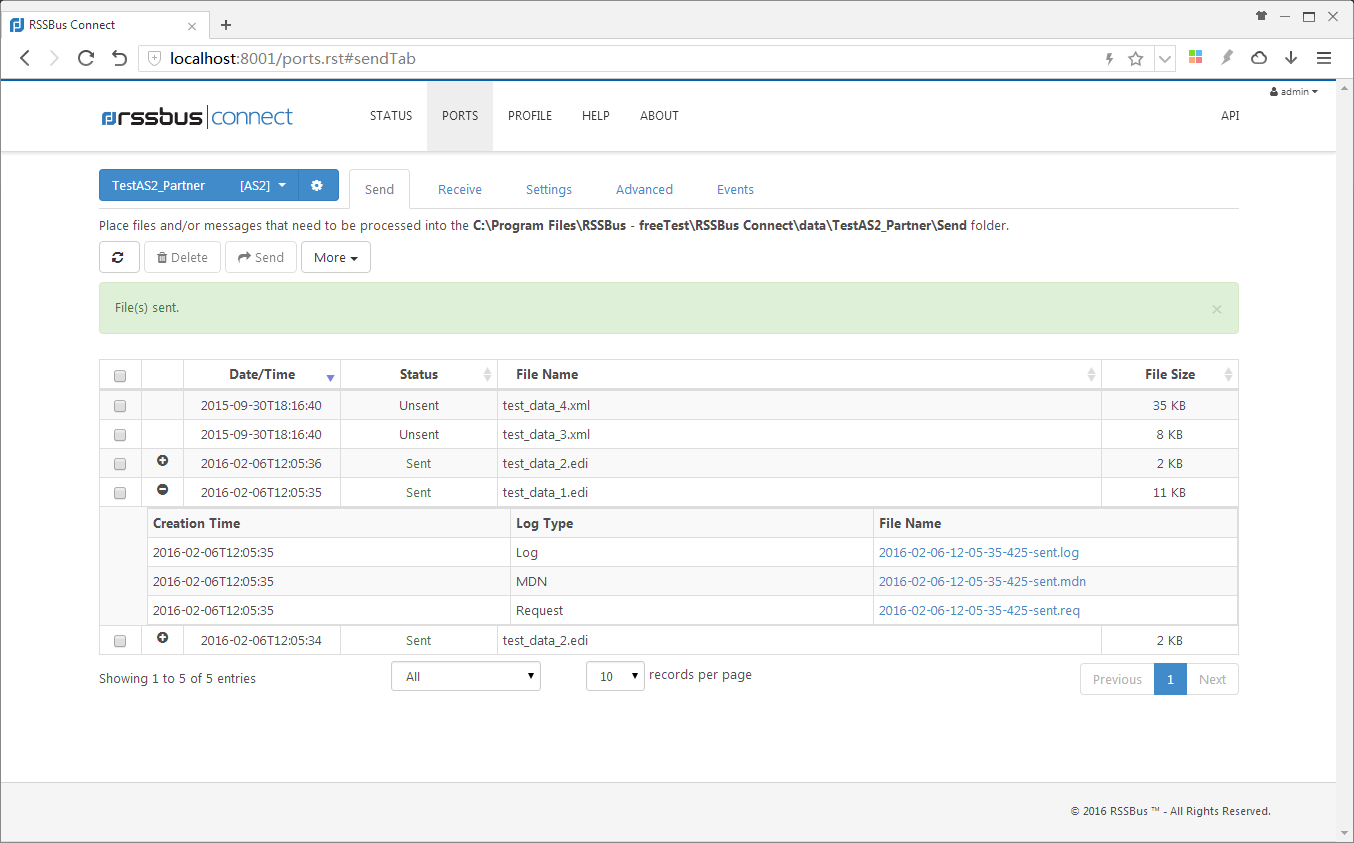
Task: Click the browser address bar URL
Action: tap(293, 59)
